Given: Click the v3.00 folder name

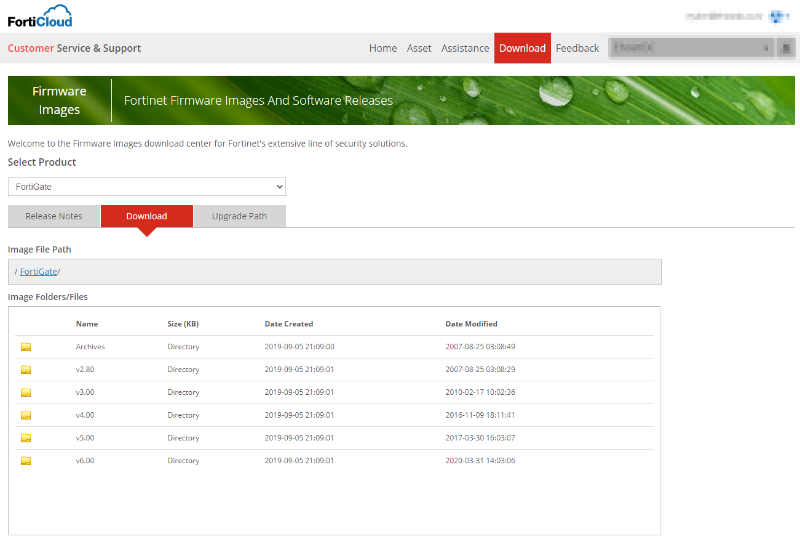Looking at the screenshot, I should [85, 392].
